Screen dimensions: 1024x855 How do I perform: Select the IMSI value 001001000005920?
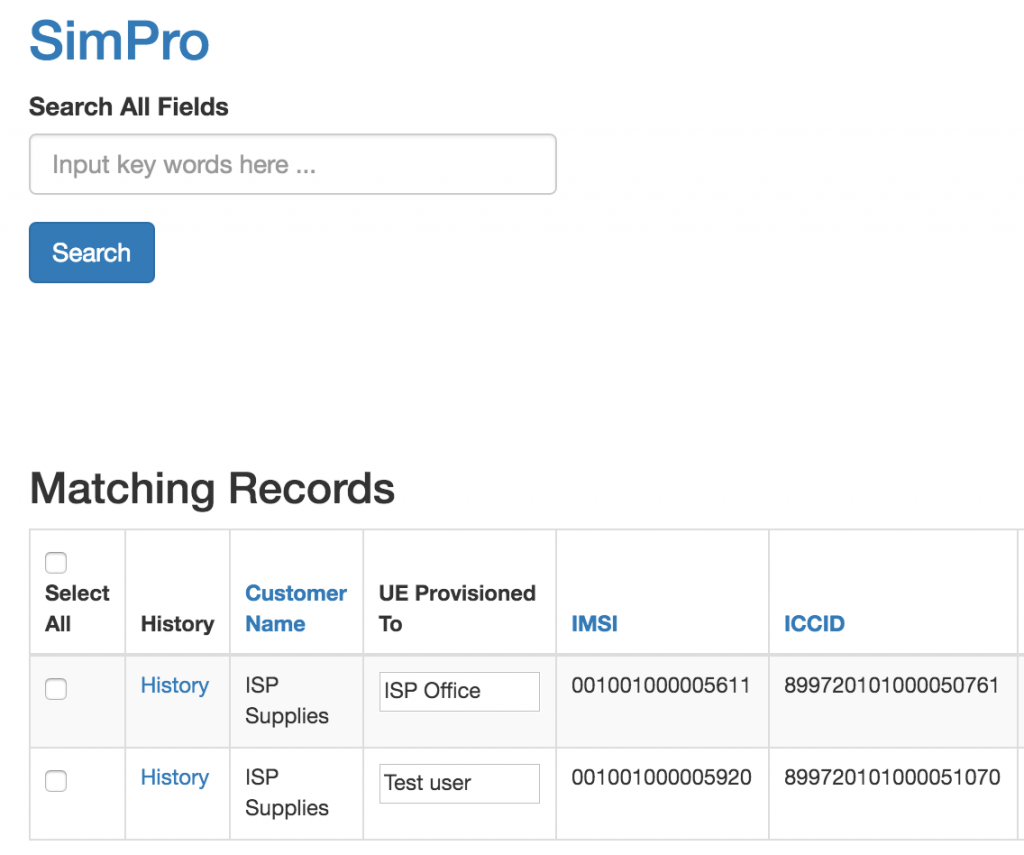[x=662, y=777]
